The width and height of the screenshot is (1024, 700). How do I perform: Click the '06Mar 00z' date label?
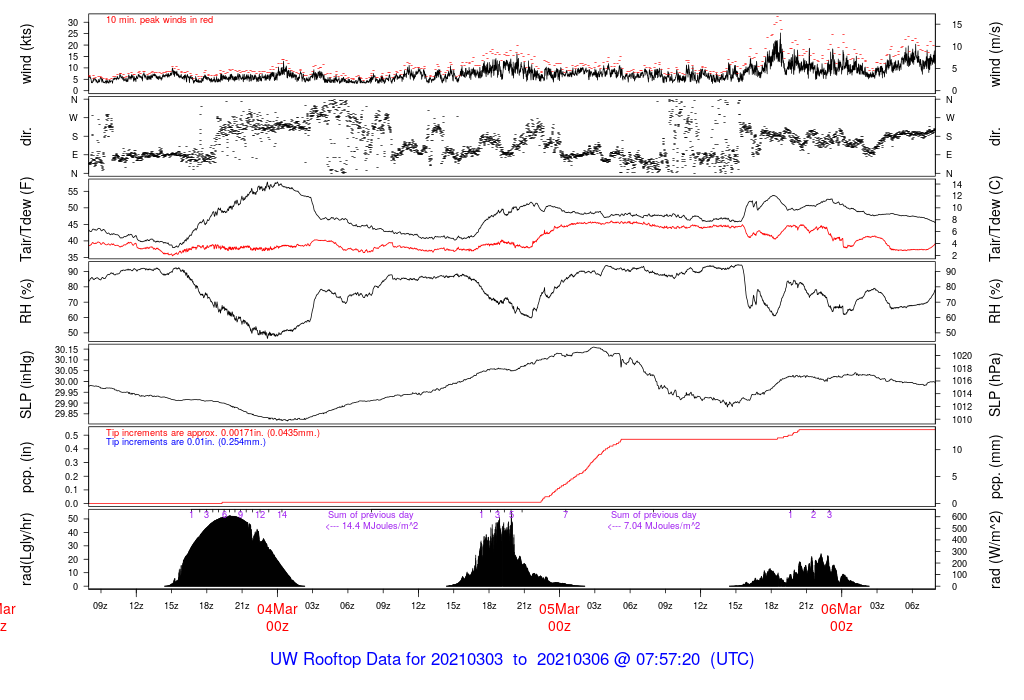tap(841, 618)
